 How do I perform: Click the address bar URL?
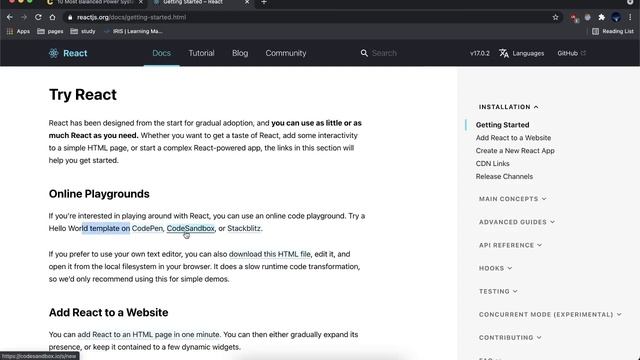131,17
